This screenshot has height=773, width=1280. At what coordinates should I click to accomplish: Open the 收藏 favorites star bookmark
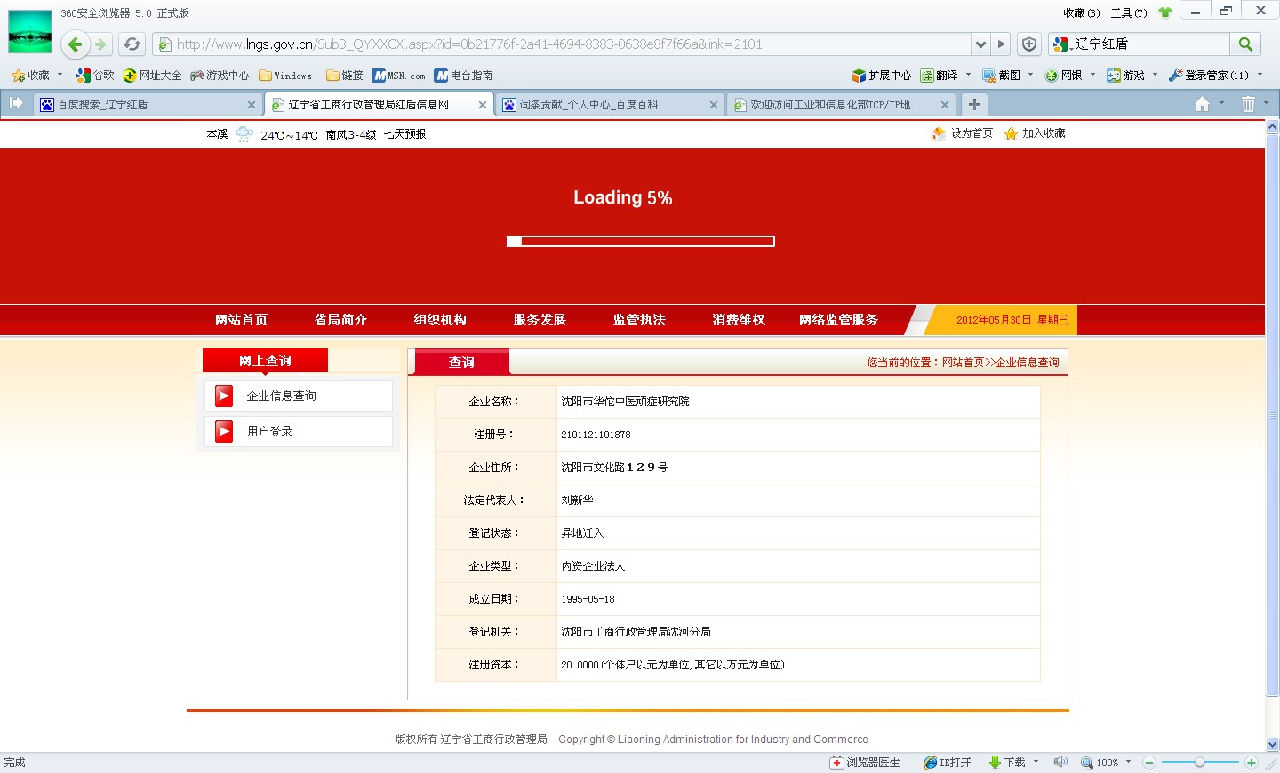pos(30,75)
